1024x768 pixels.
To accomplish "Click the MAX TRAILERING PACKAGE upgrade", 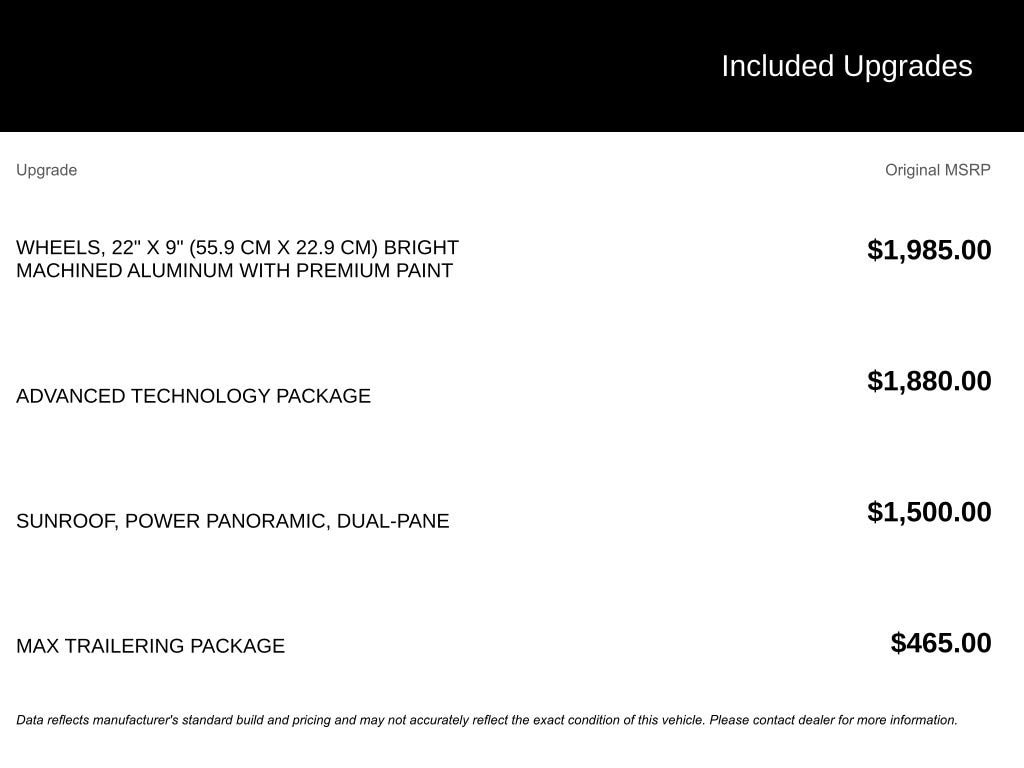I will [150, 646].
